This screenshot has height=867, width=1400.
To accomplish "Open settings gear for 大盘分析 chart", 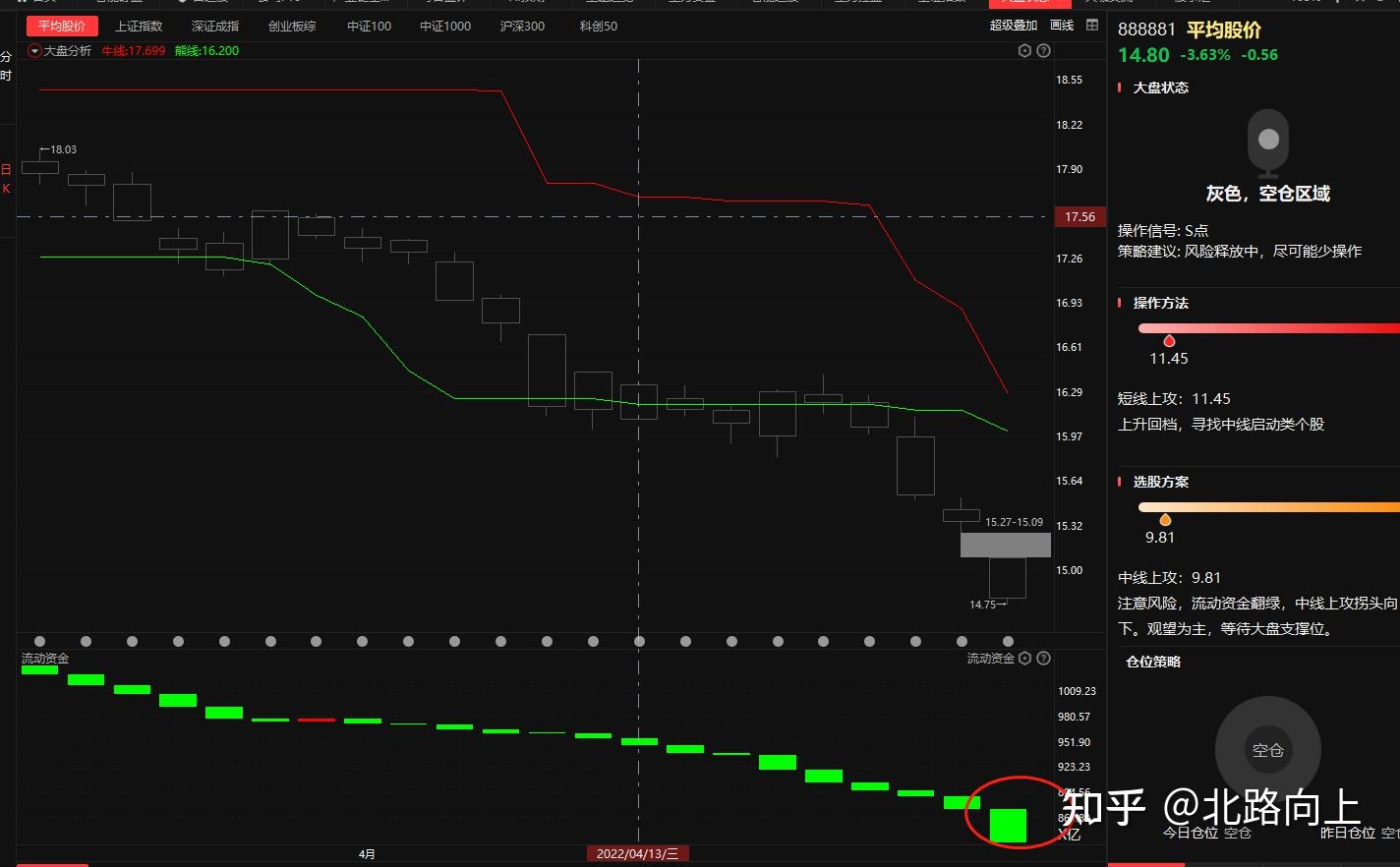I will [1025, 50].
